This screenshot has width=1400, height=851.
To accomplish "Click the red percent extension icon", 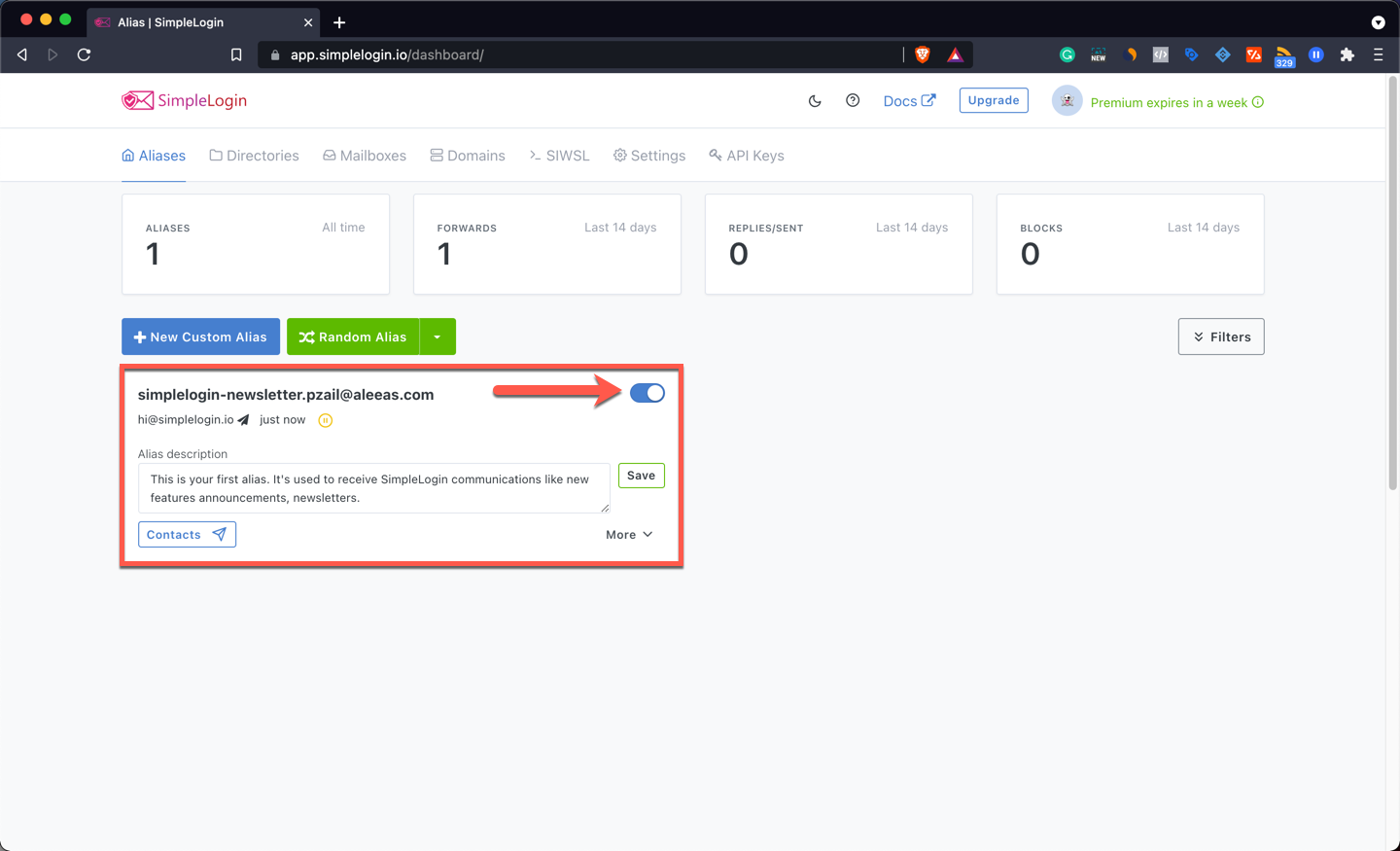I will [1254, 54].
